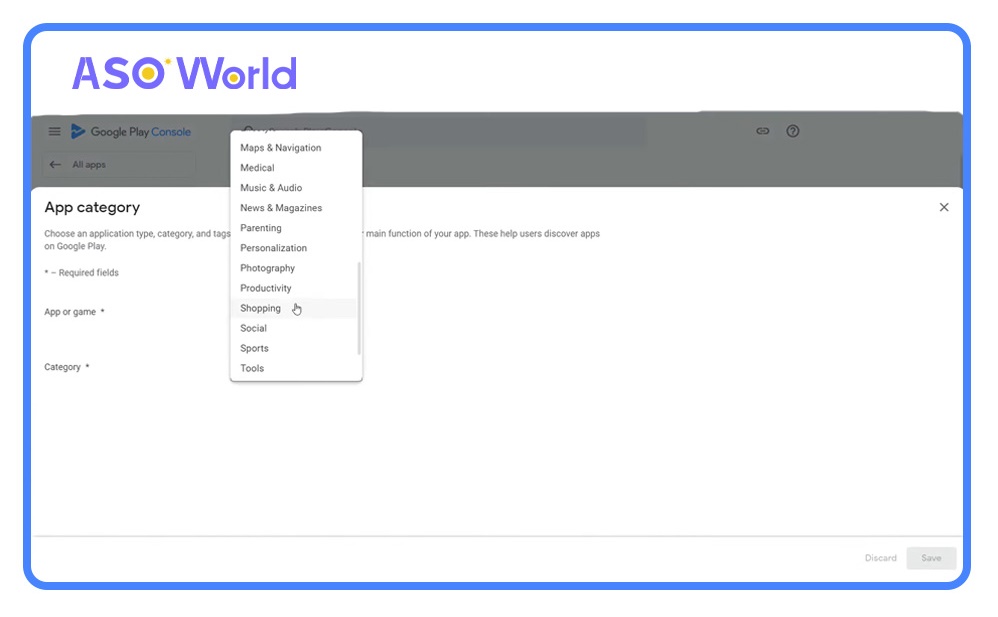The image size is (998, 617).
Task: Go back using the All apps arrow
Action: [x=55, y=164]
